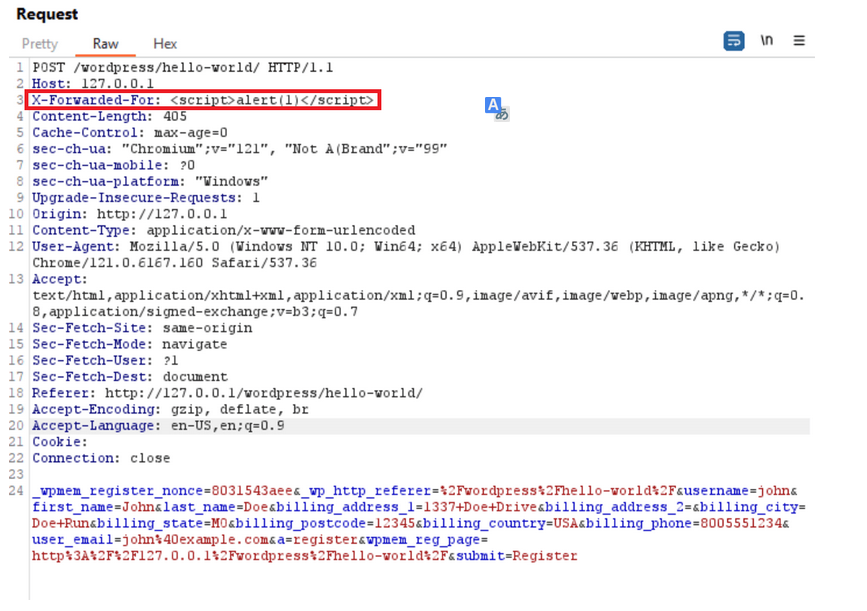The image size is (867, 611).
Task: Click line number 24 in the gutter
Action: click(16, 491)
